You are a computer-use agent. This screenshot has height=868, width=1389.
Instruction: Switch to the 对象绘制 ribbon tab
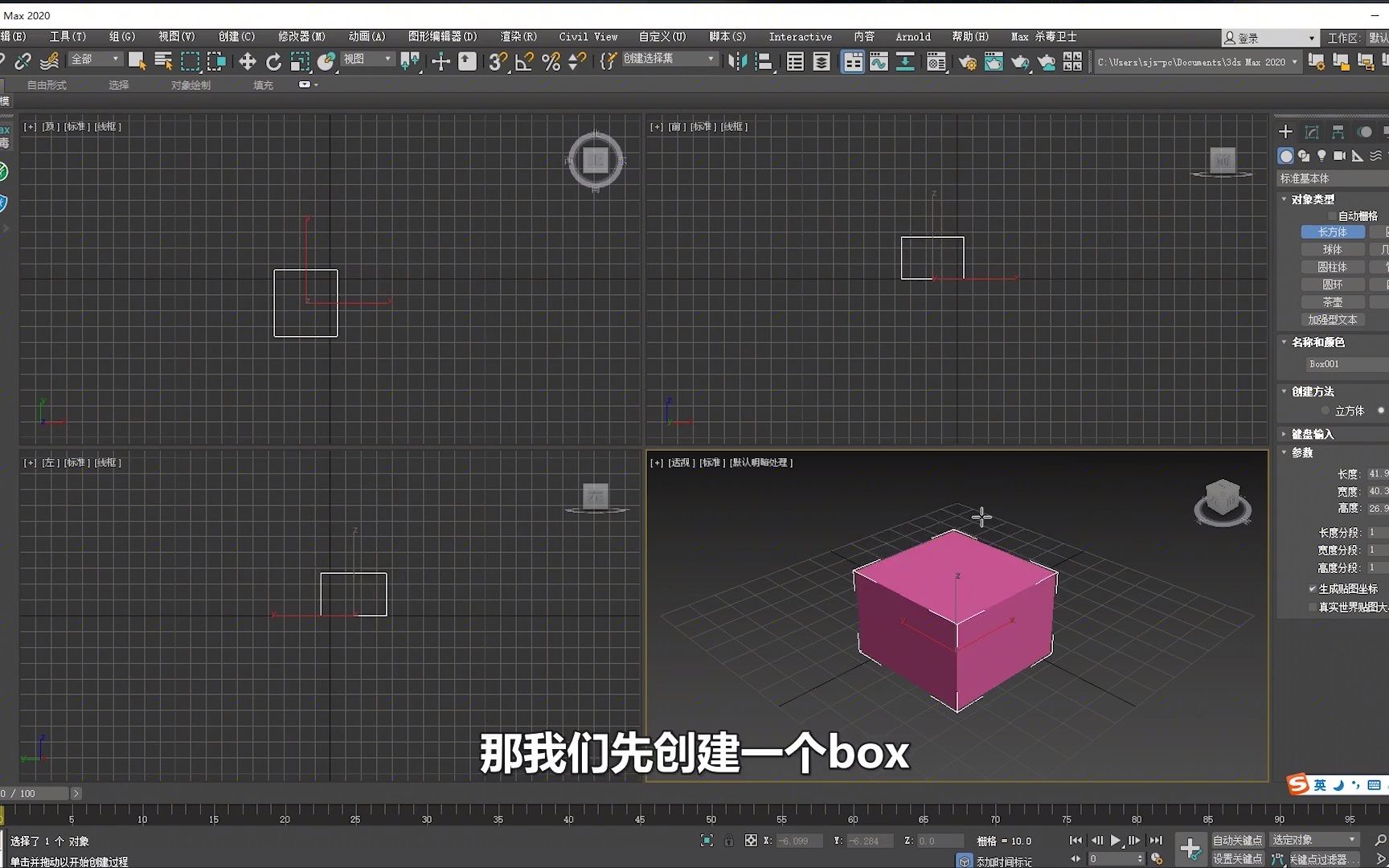pos(190,84)
